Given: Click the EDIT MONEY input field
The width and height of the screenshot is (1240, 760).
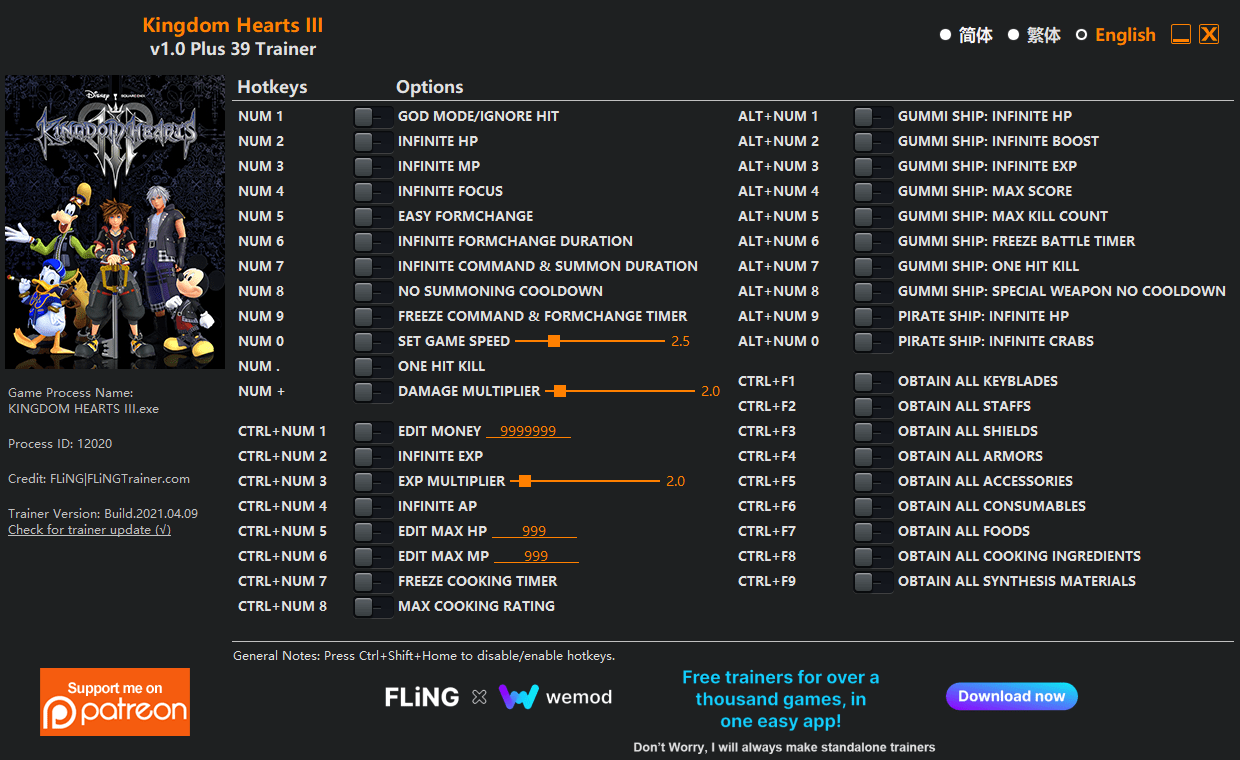Looking at the screenshot, I should coord(529,431).
